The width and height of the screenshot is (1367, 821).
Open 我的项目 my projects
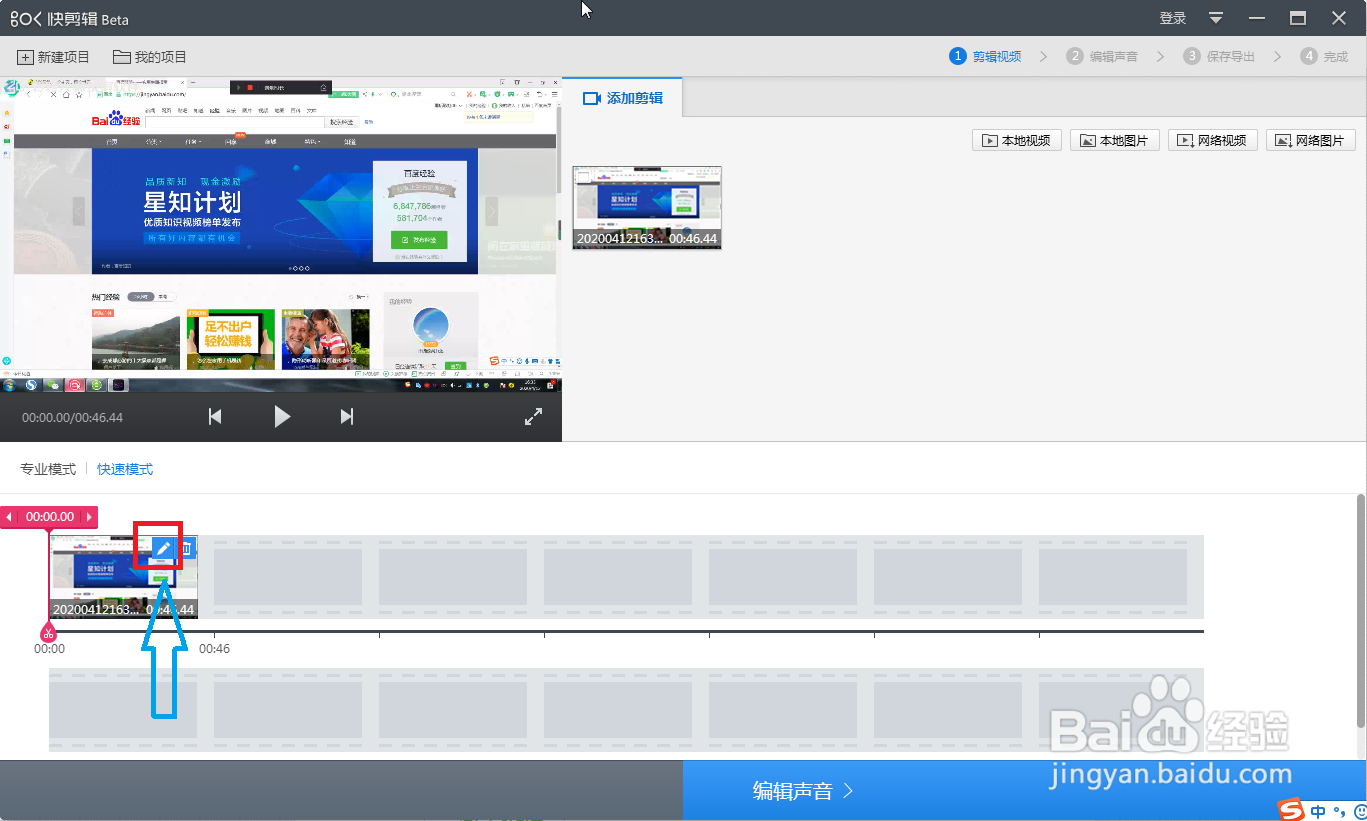coord(150,57)
